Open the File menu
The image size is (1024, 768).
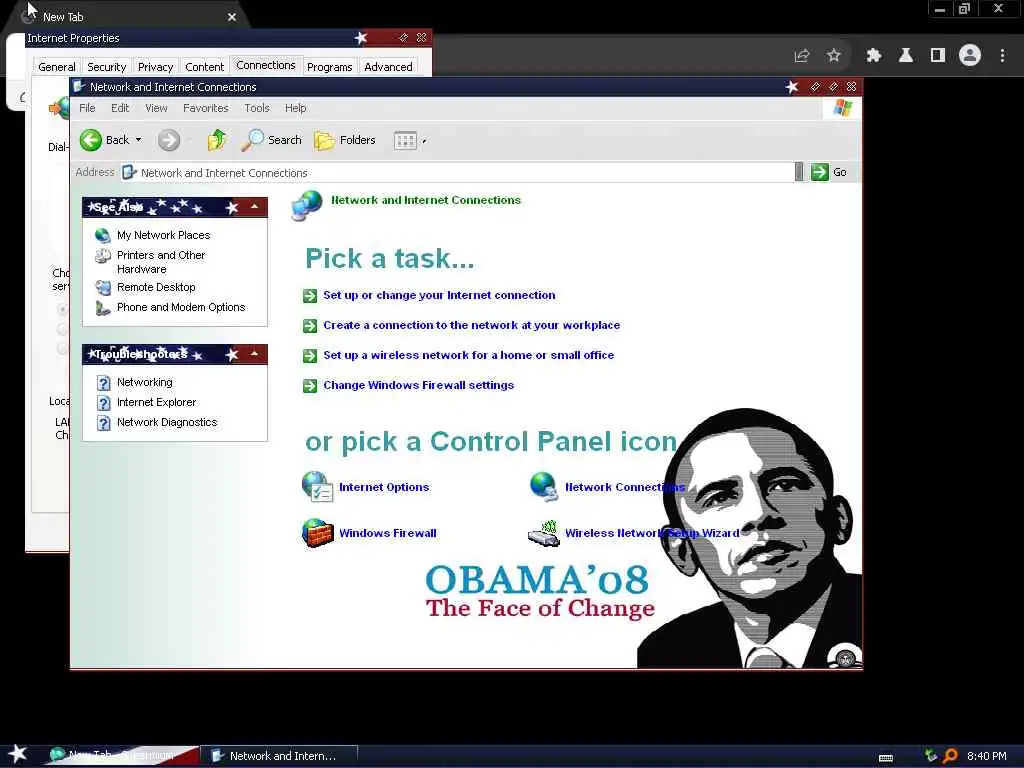pyautogui.click(x=87, y=108)
